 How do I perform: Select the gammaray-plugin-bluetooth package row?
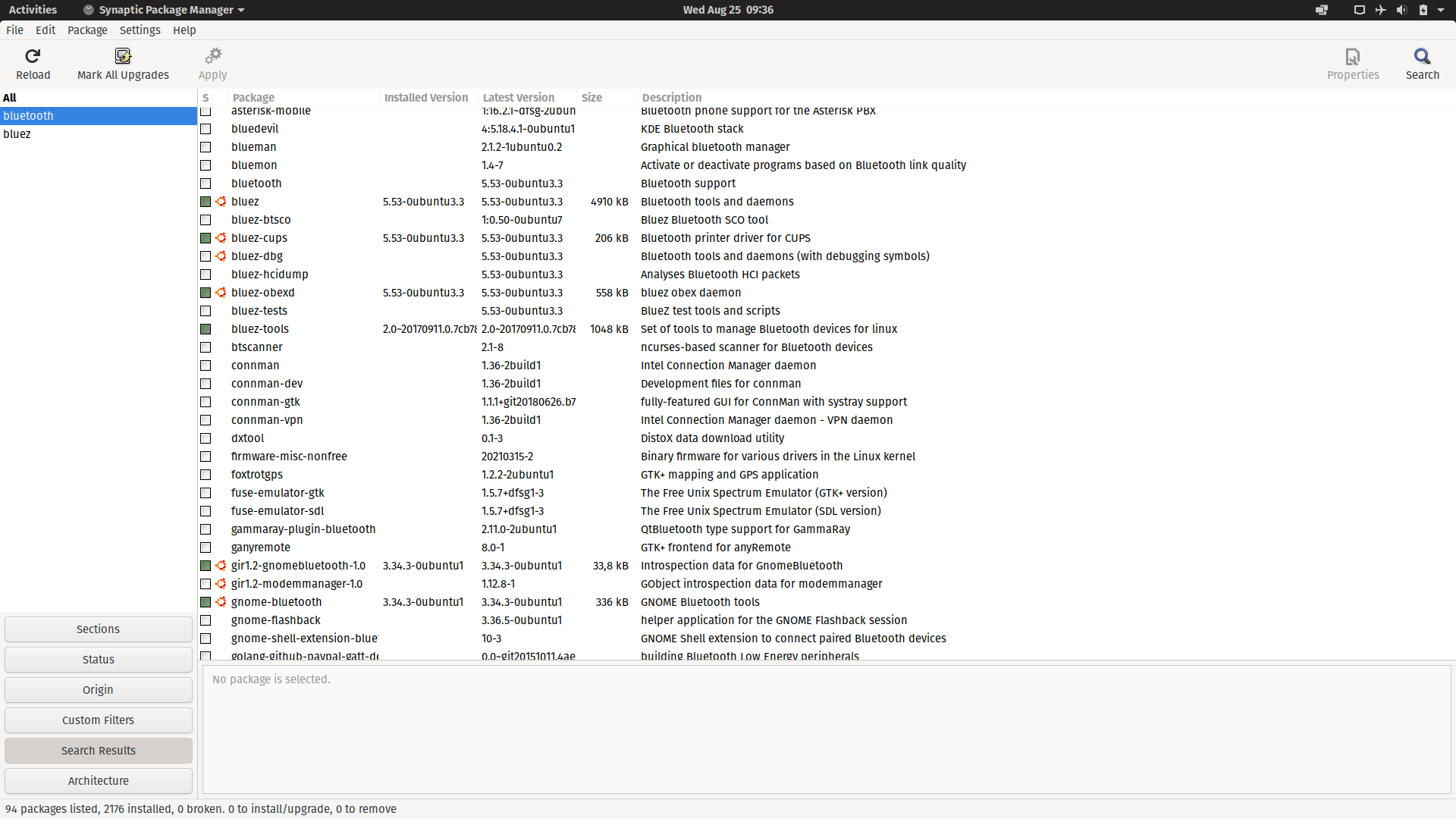click(827, 529)
